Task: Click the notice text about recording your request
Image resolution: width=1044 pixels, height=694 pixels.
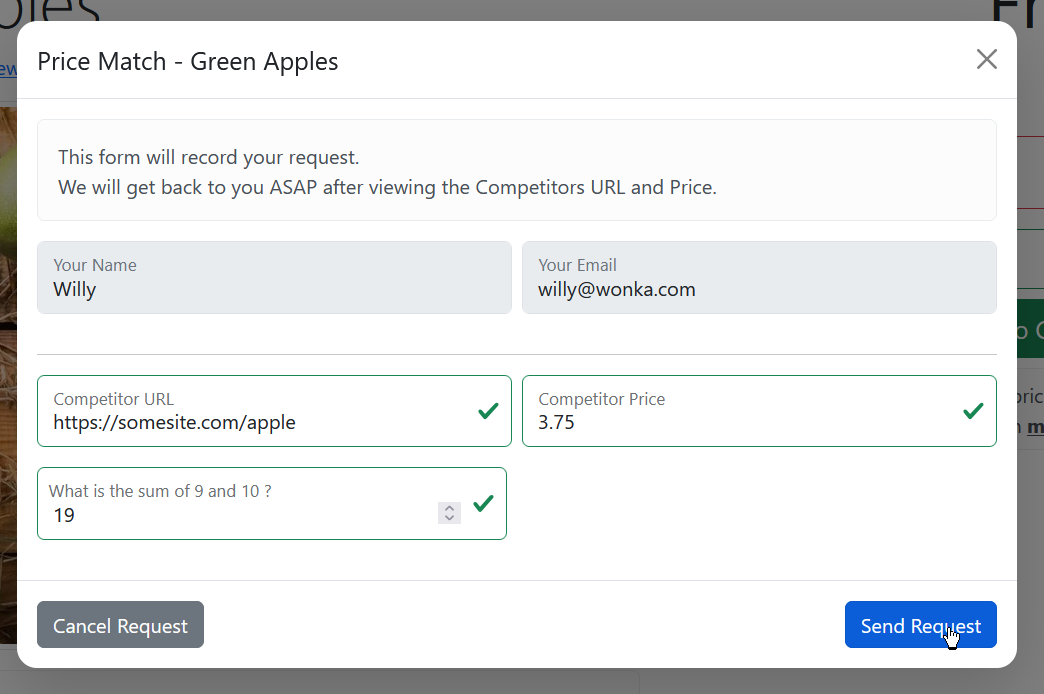Action: click(208, 157)
